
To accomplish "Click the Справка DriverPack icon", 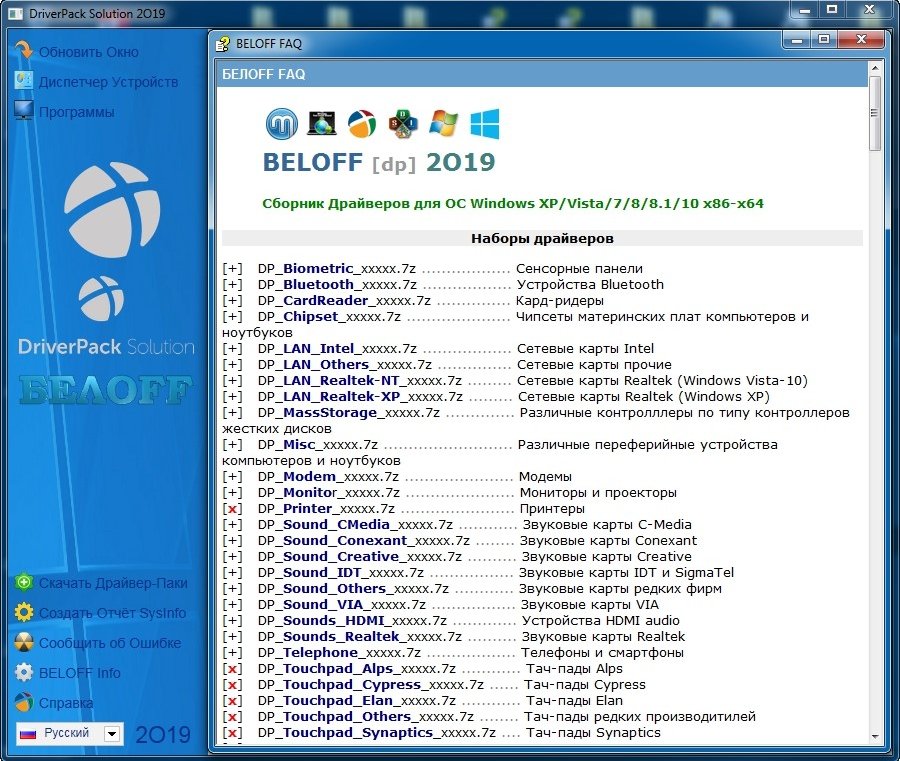I will pos(24,702).
